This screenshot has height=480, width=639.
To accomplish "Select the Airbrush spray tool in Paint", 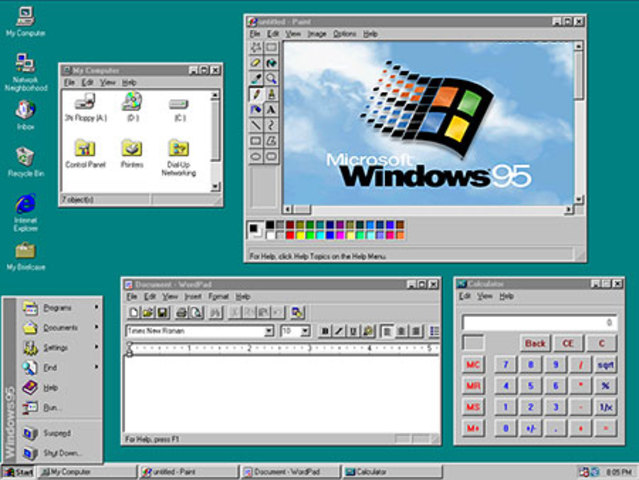I will [x=256, y=110].
